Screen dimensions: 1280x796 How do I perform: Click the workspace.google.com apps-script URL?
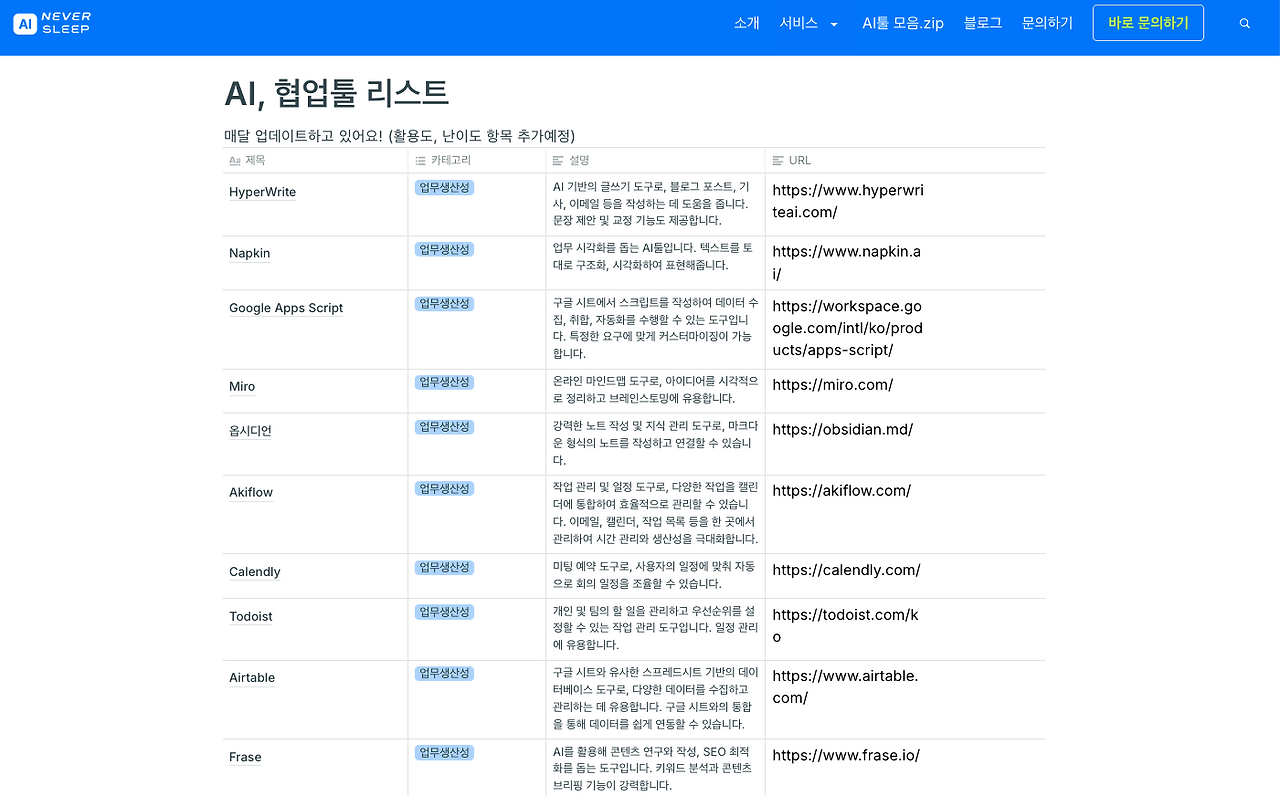click(x=848, y=328)
